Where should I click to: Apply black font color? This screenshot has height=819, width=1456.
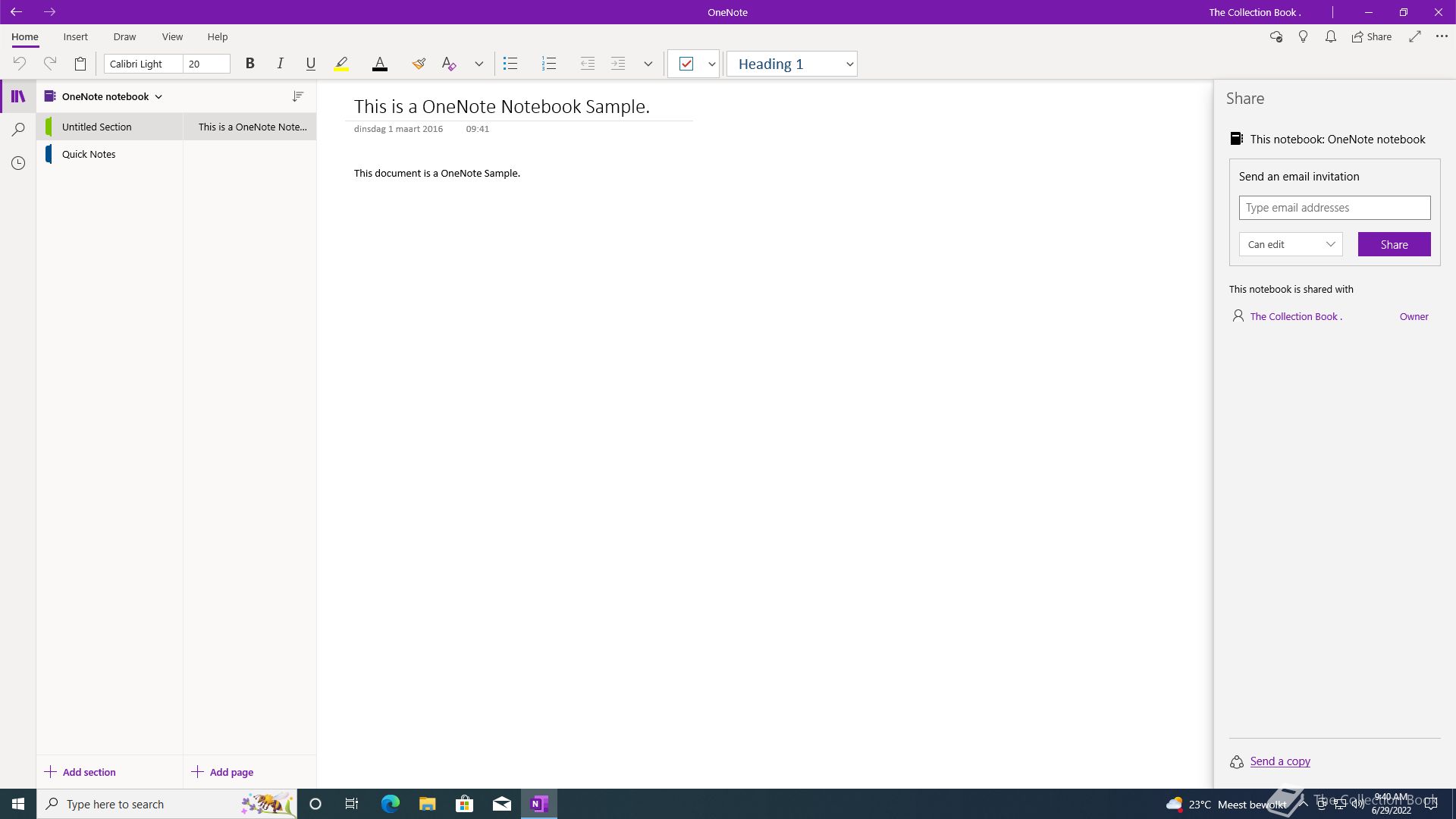tap(380, 64)
